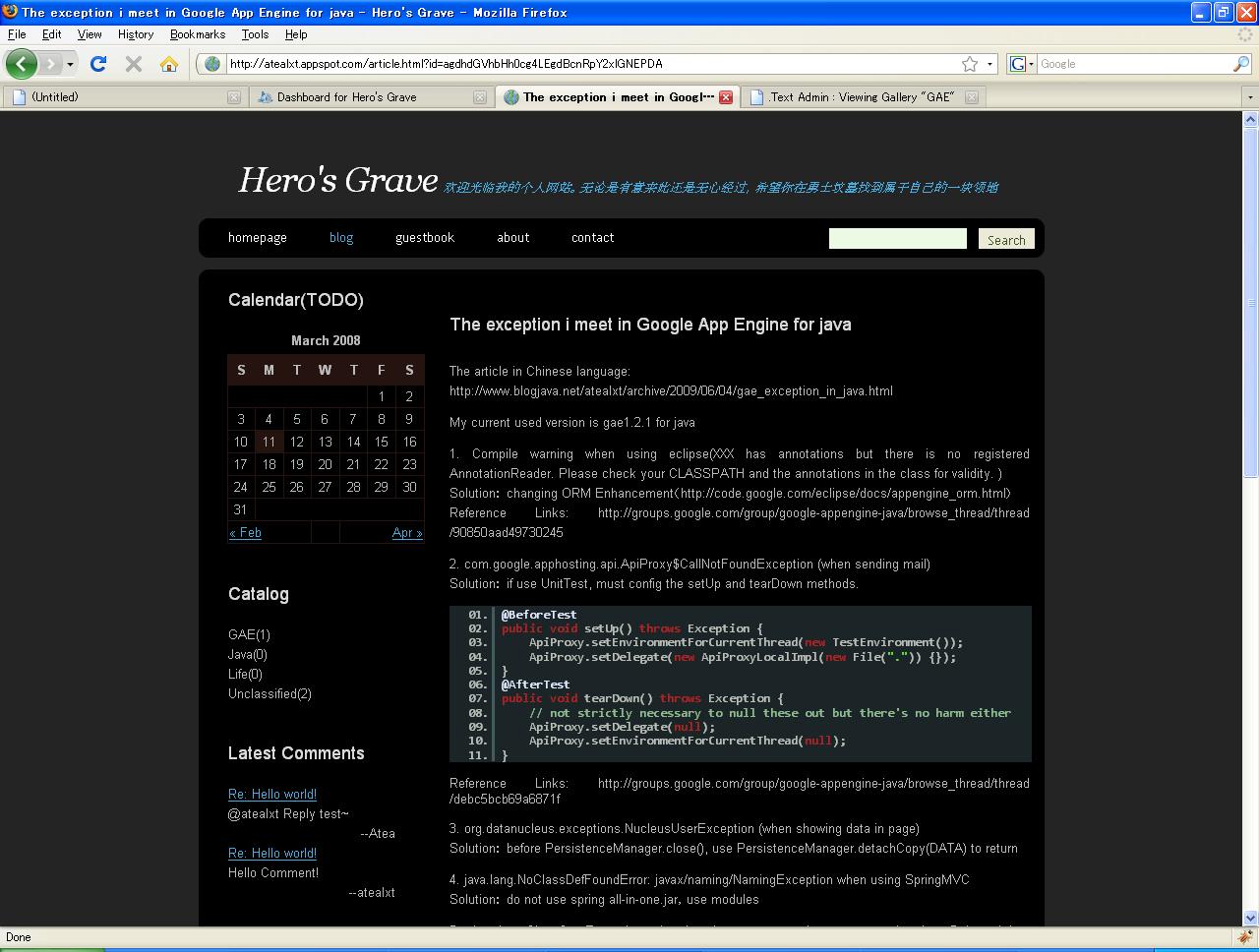Click the homepage navigation link
This screenshot has height=952, width=1259.
(258, 238)
